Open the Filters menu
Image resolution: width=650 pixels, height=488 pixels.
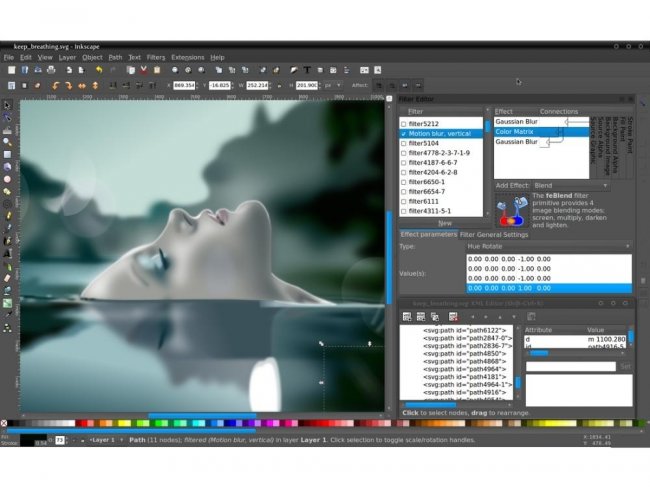(156, 57)
